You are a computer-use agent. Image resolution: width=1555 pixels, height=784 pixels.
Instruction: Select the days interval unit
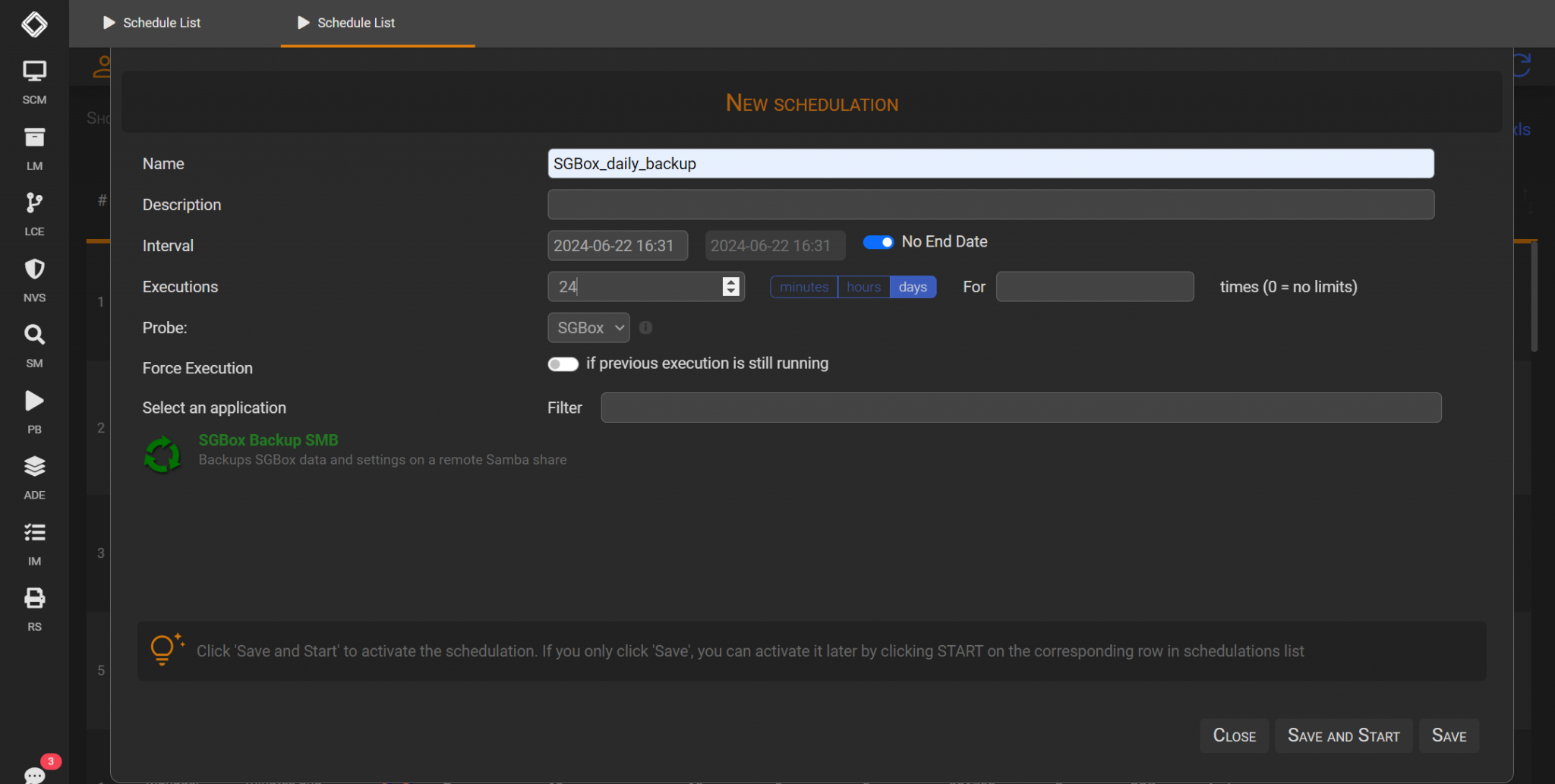coord(913,286)
